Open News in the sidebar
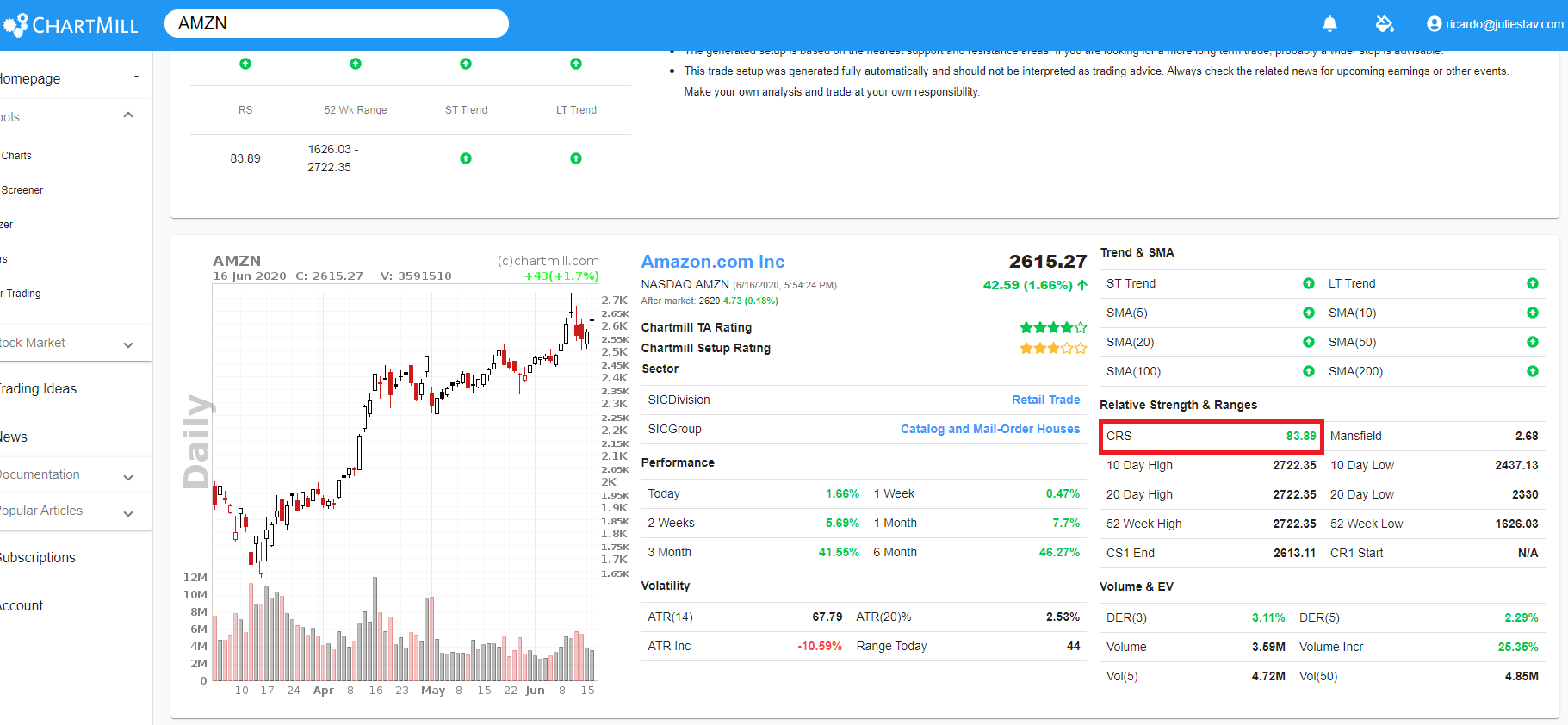 pyautogui.click(x=14, y=437)
